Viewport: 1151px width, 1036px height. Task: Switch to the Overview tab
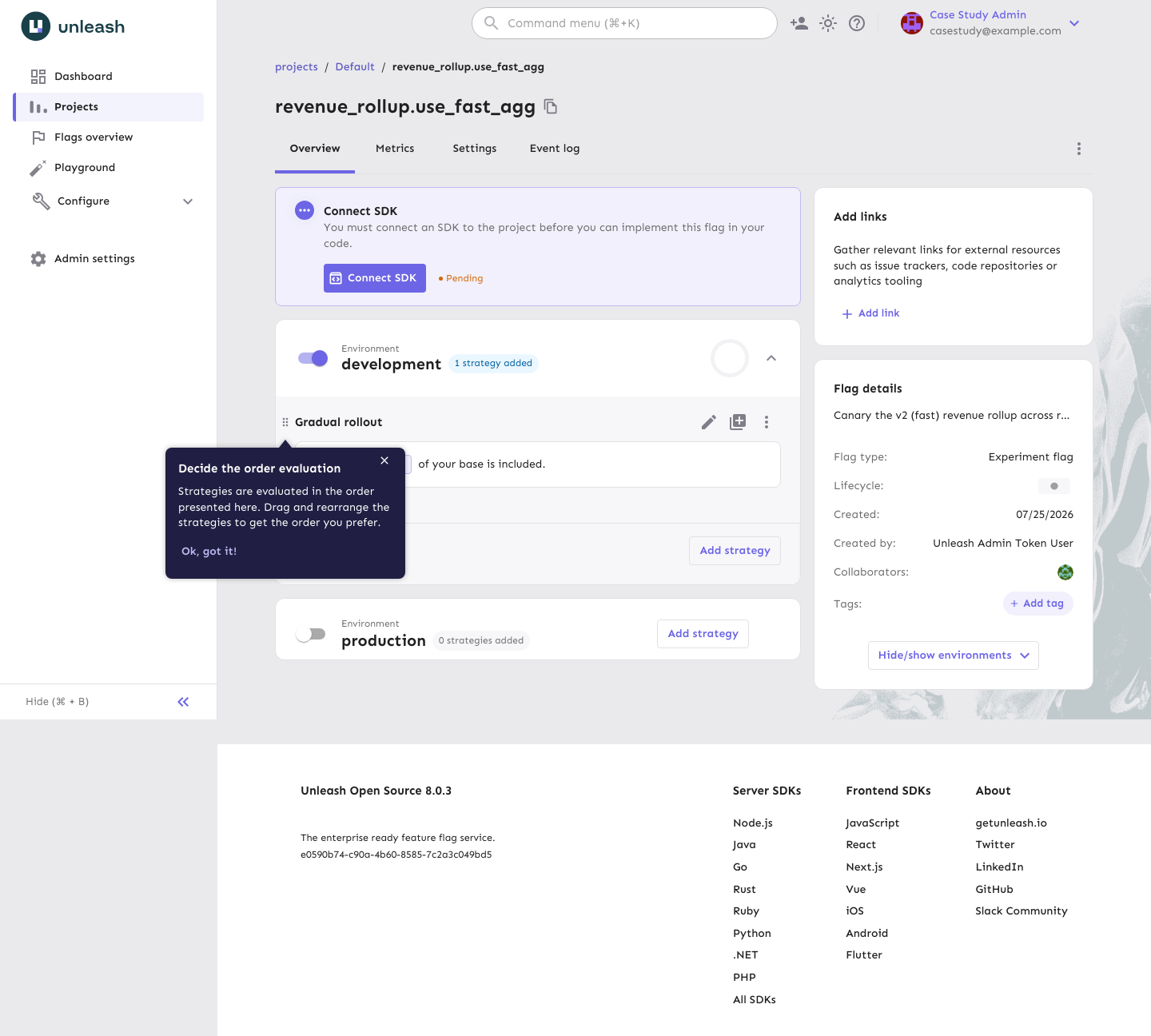[x=315, y=149]
